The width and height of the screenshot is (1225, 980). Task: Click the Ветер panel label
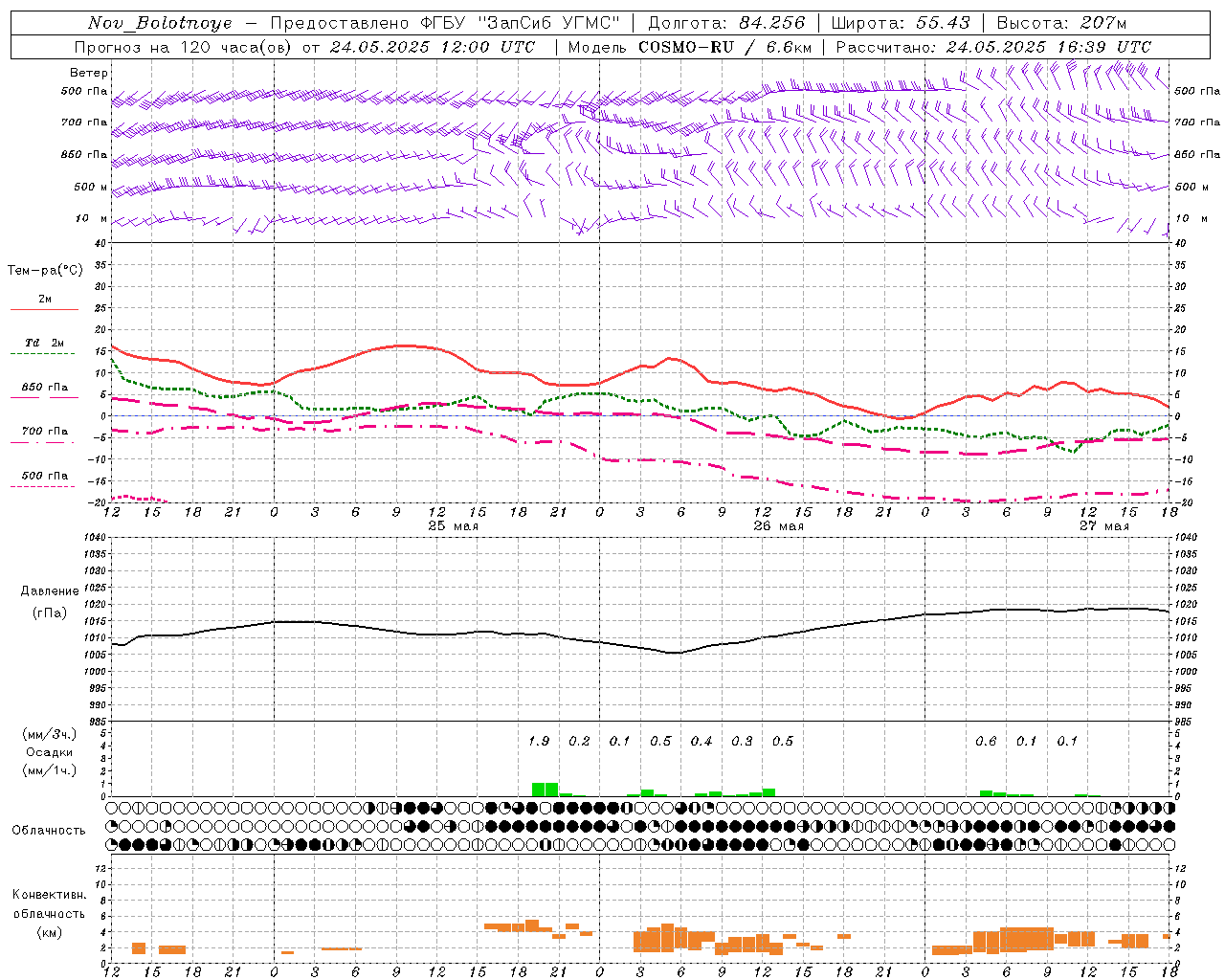89,73
